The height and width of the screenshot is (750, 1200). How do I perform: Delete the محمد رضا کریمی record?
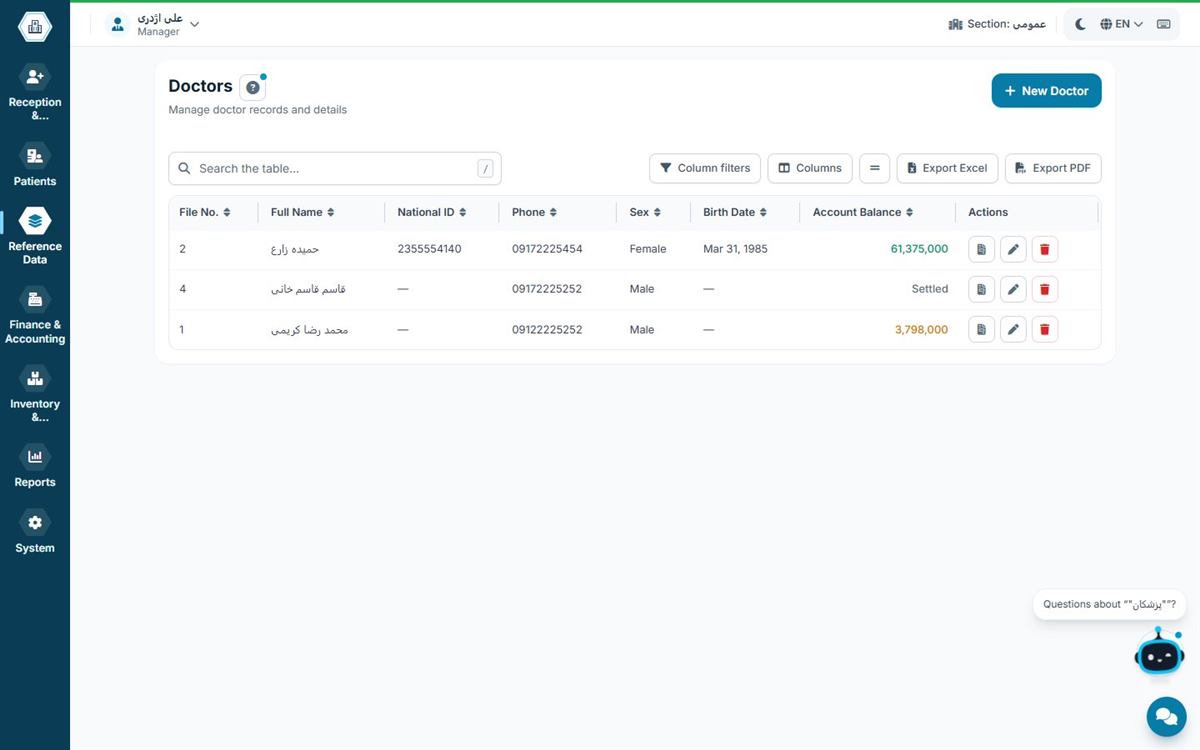click(x=1045, y=329)
